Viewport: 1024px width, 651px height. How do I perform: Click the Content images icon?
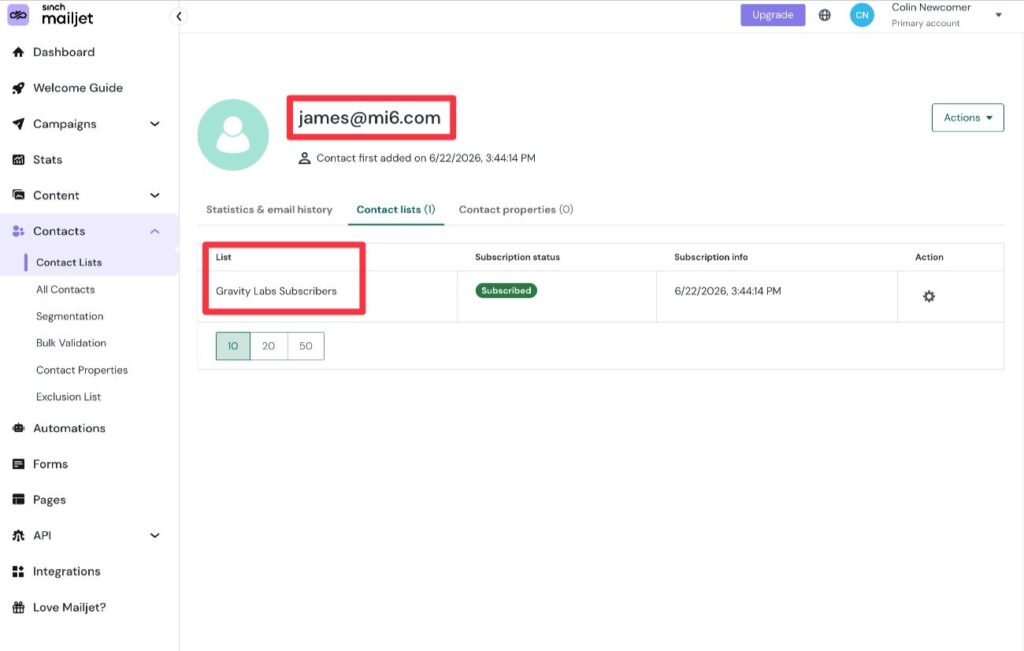[x=18, y=195]
